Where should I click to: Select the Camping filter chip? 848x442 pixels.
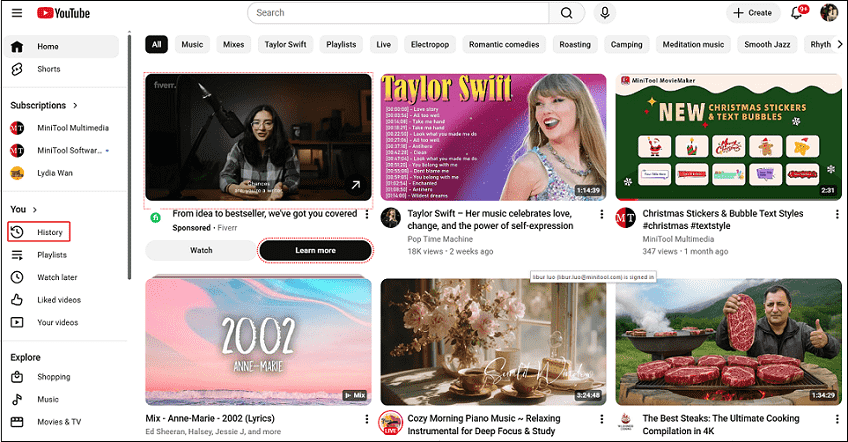627,44
